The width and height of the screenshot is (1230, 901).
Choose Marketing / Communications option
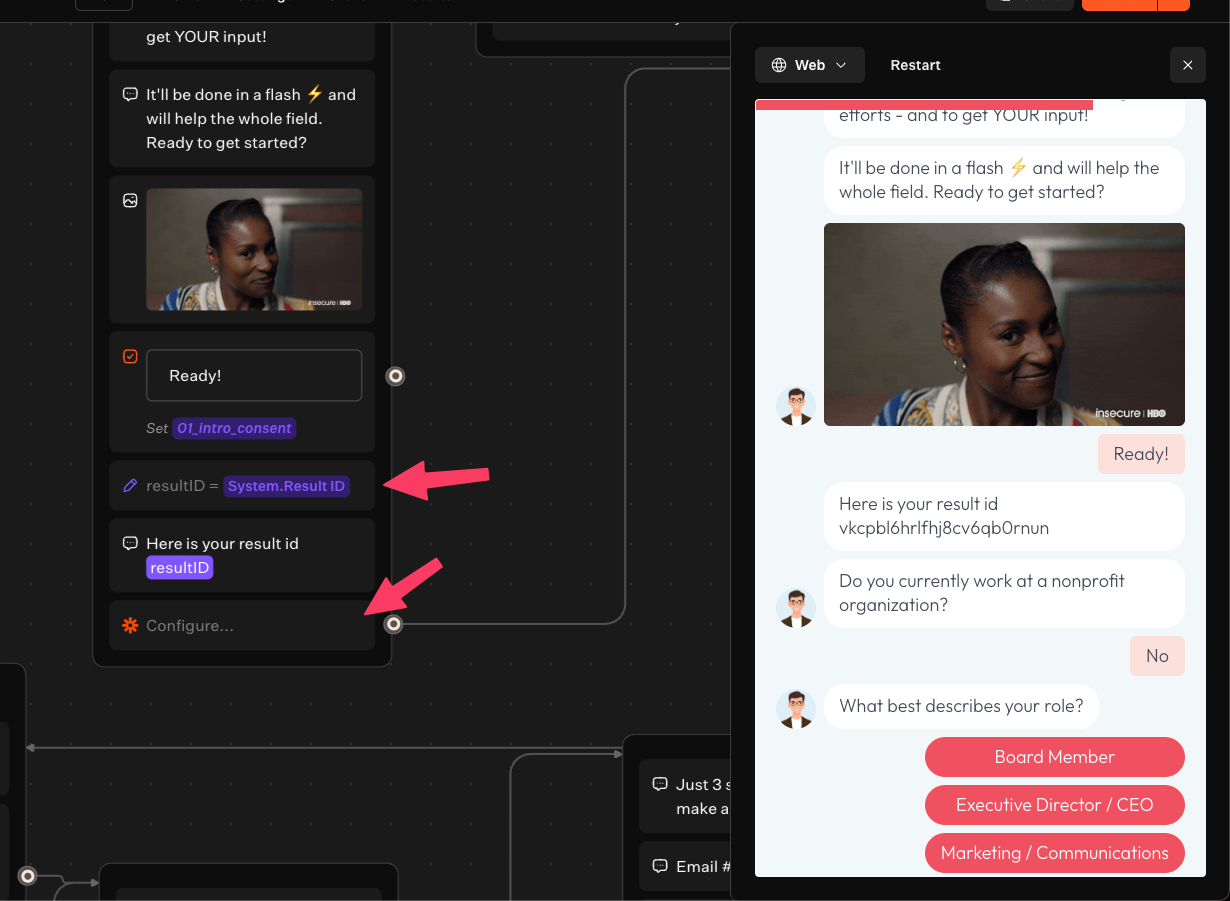[1054, 853]
